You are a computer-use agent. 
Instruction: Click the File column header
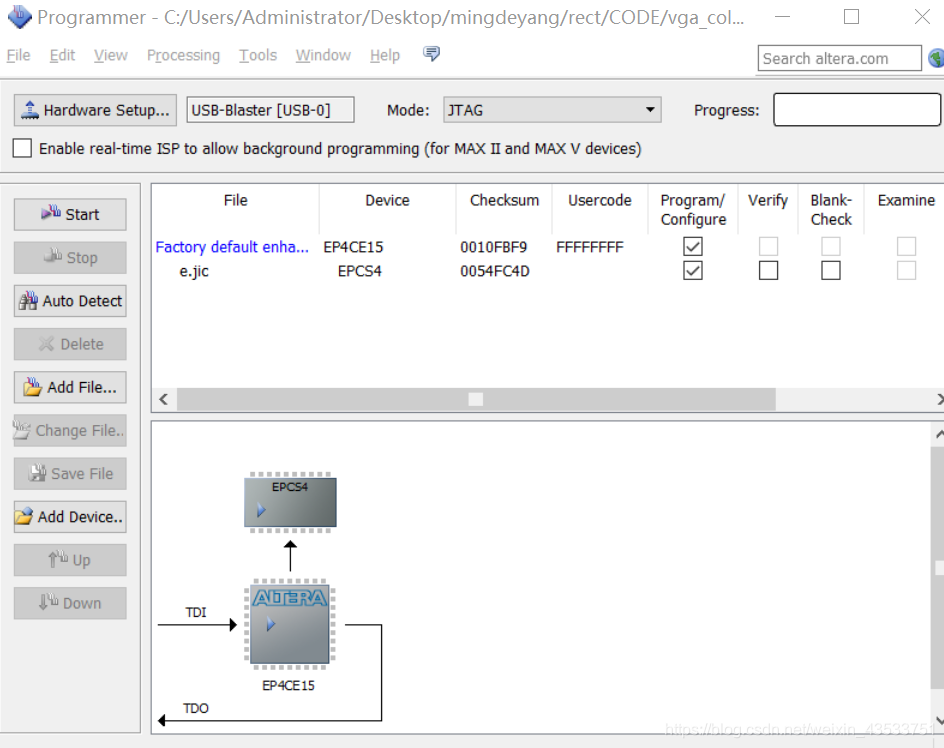(x=235, y=201)
